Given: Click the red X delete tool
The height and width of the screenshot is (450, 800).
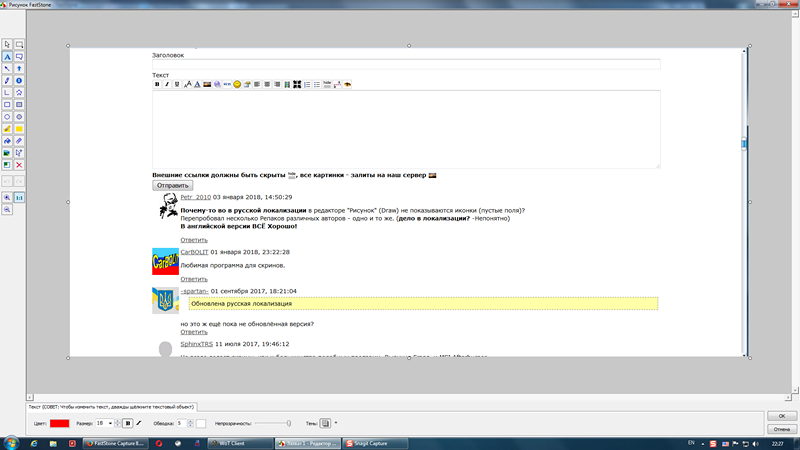Looking at the screenshot, I should 19,164.
